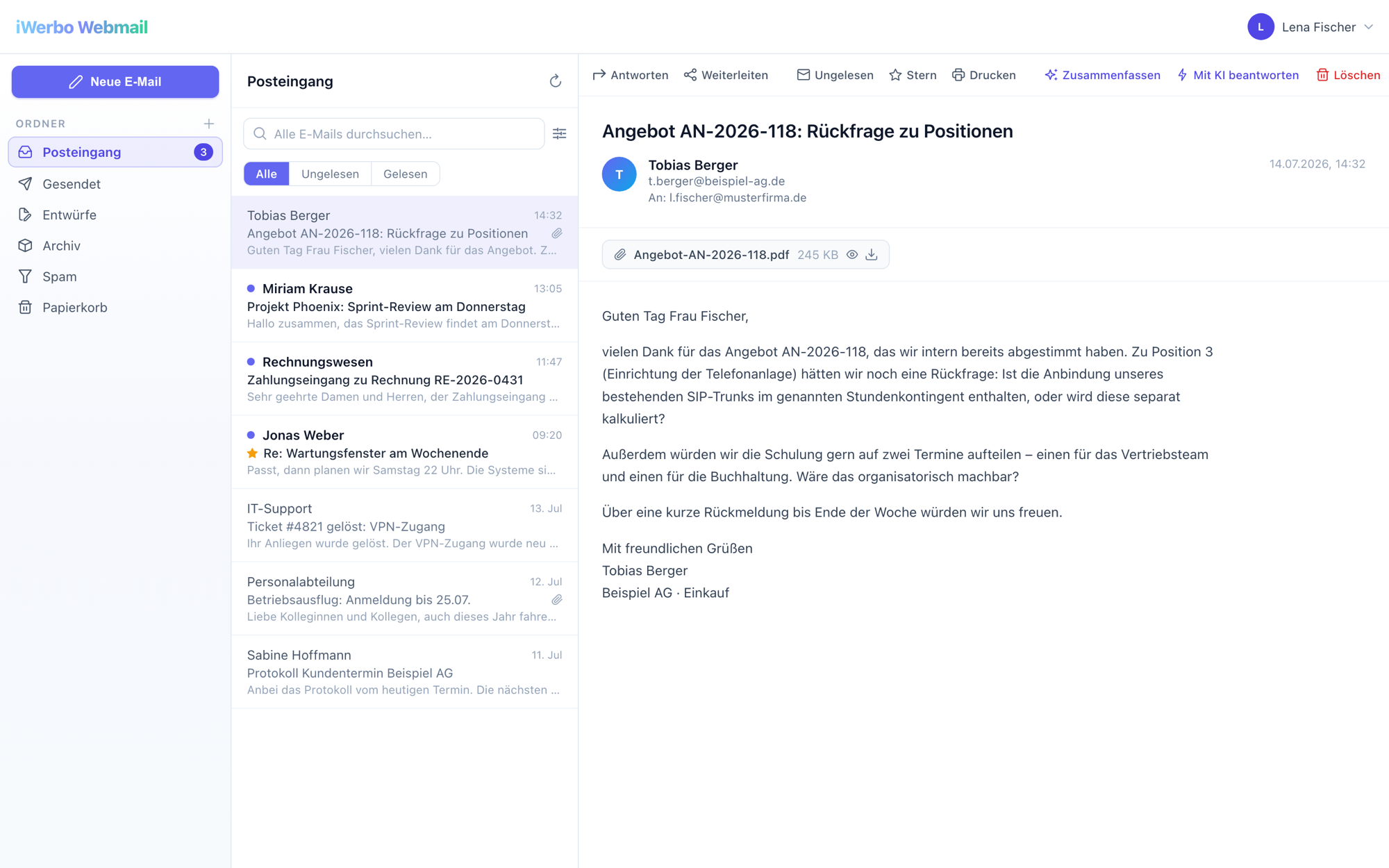Image resolution: width=1389 pixels, height=868 pixels.
Task: Open the Papierkorb folder
Action: (x=115, y=308)
